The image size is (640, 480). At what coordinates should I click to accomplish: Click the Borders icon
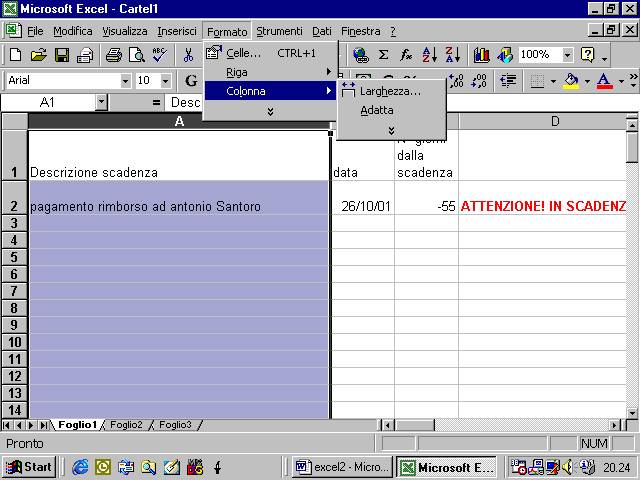coord(537,81)
